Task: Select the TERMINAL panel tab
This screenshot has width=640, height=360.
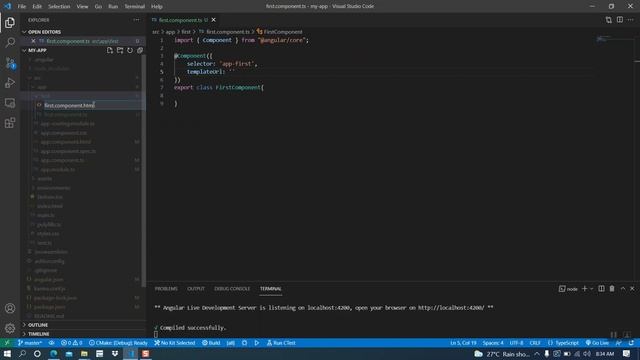Action: (271, 289)
